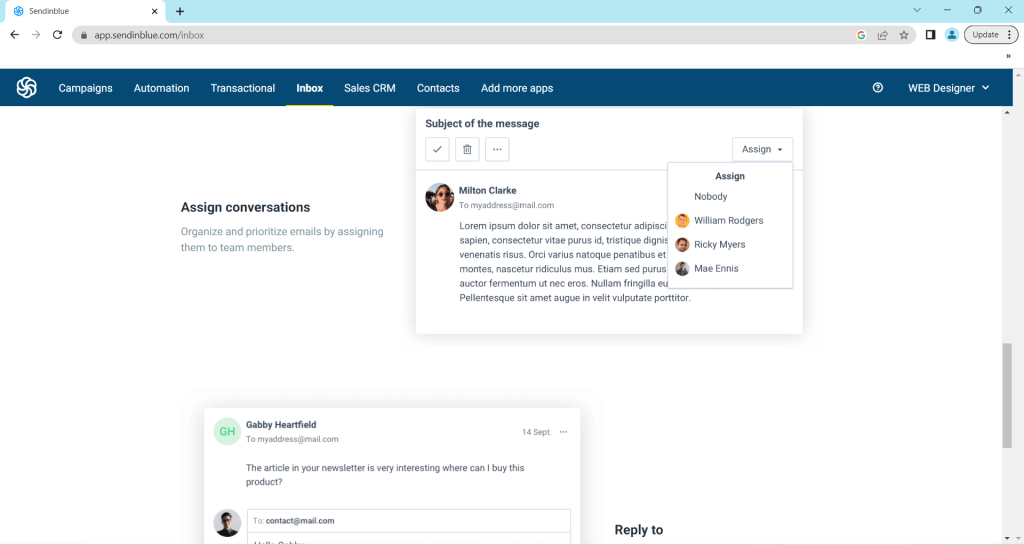
Task: Select William Rodgers from assign list
Action: pyautogui.click(x=728, y=221)
